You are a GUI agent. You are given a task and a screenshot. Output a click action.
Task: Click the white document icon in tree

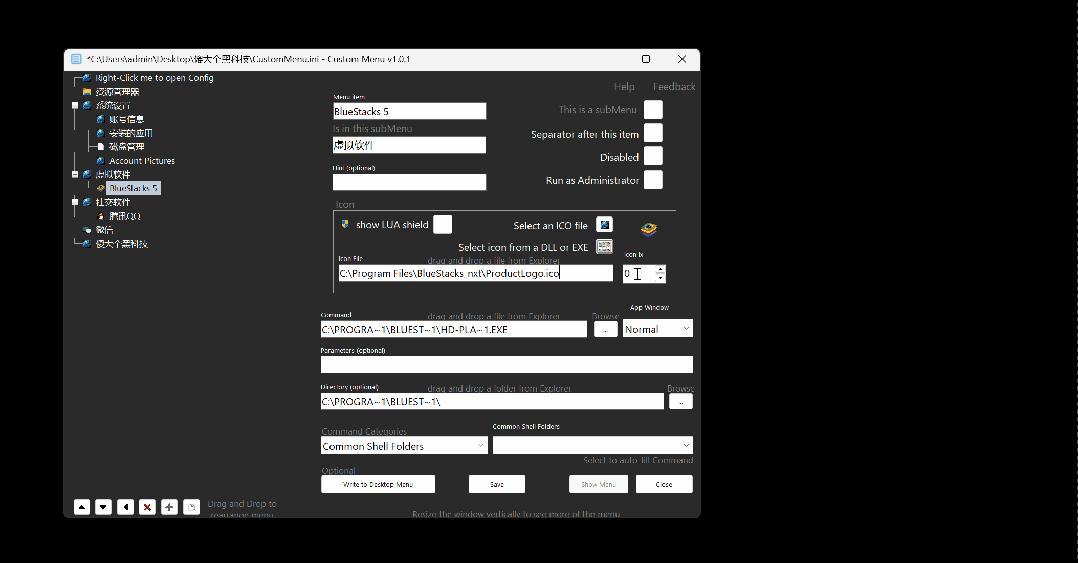pos(100,146)
